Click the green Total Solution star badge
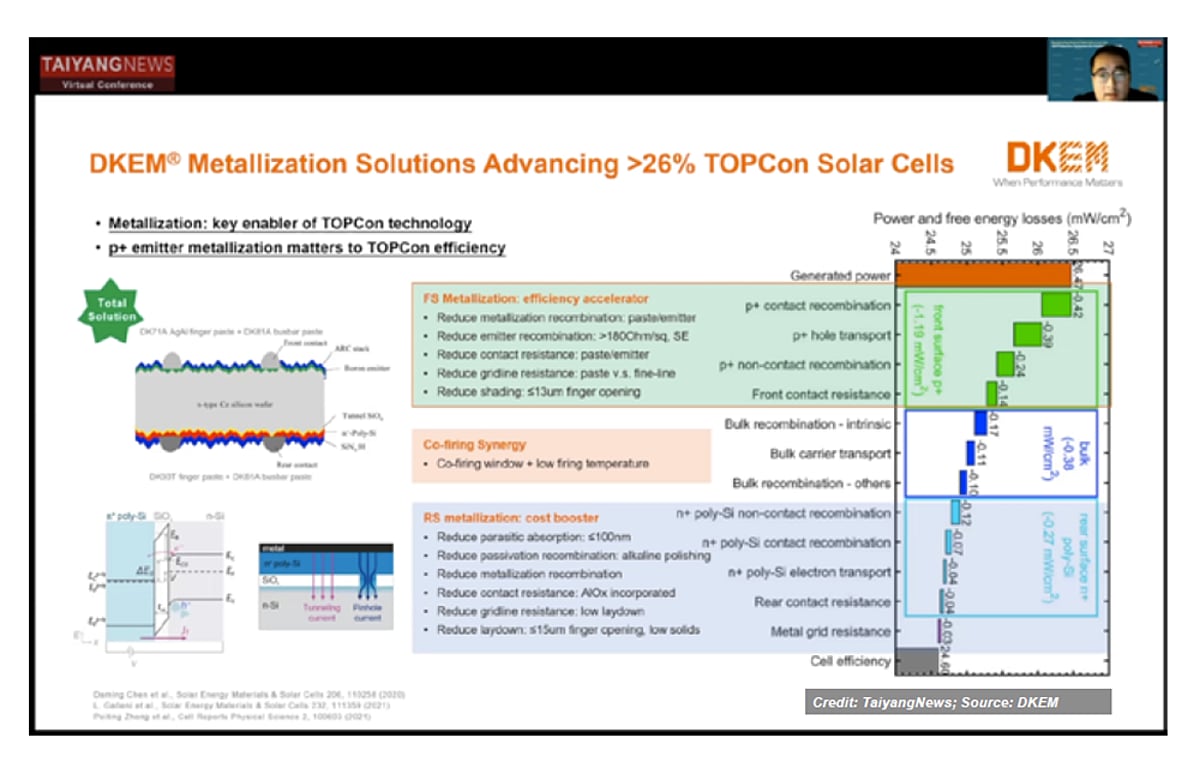1200x768 pixels. pos(112,308)
